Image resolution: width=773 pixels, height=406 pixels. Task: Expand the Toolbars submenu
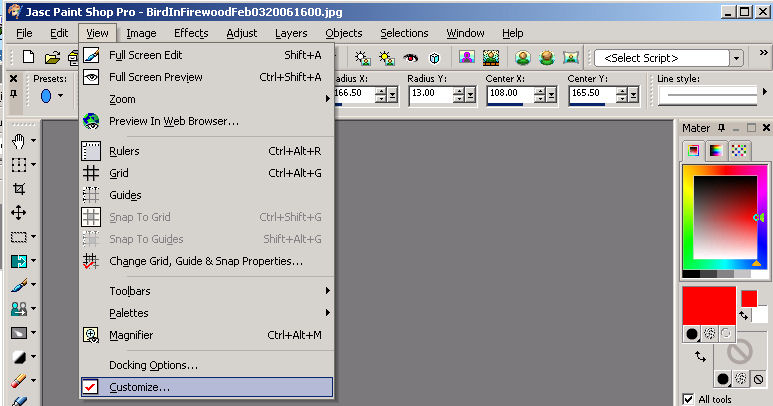pyautogui.click(x=130, y=291)
